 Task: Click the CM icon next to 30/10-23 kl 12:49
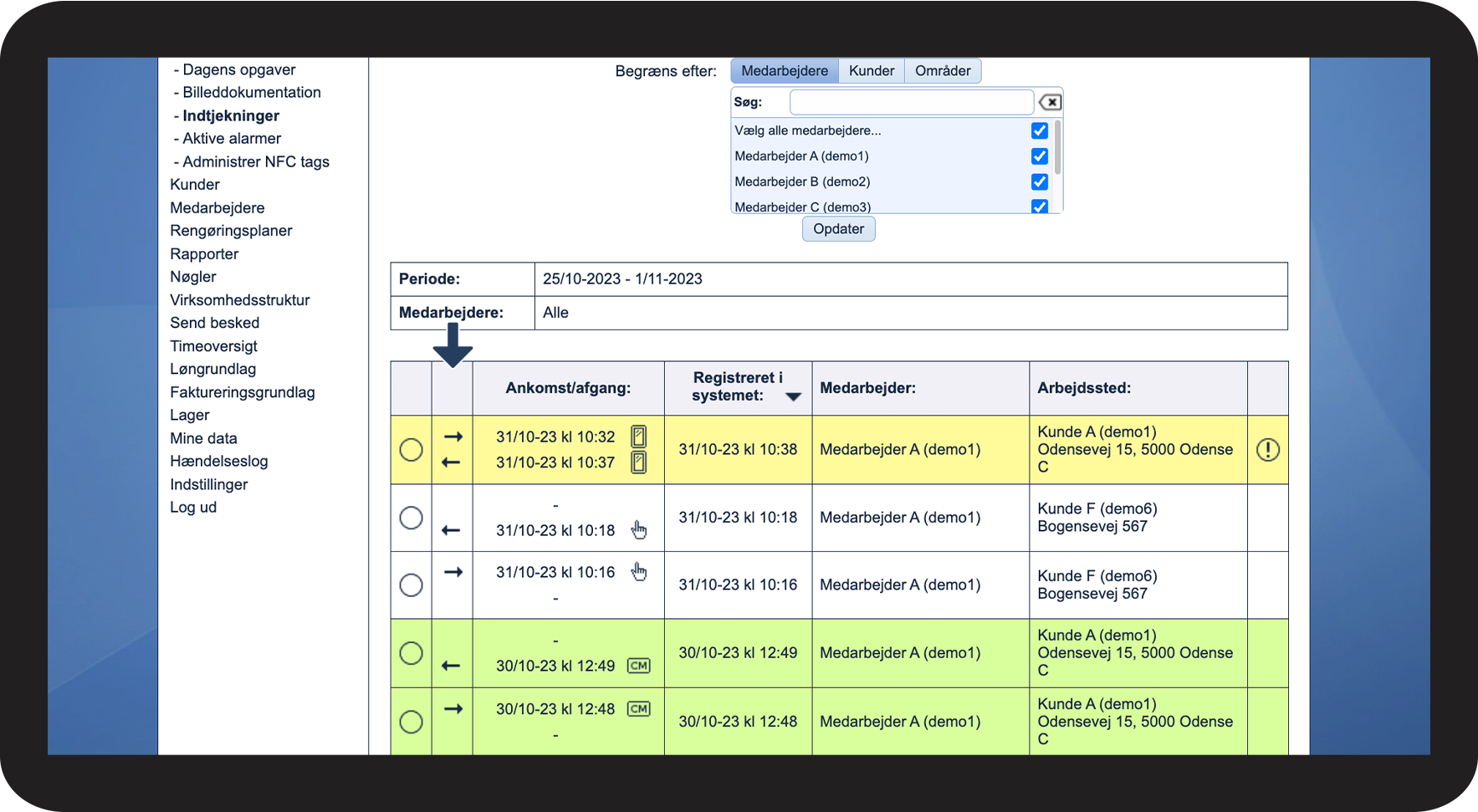pos(639,666)
